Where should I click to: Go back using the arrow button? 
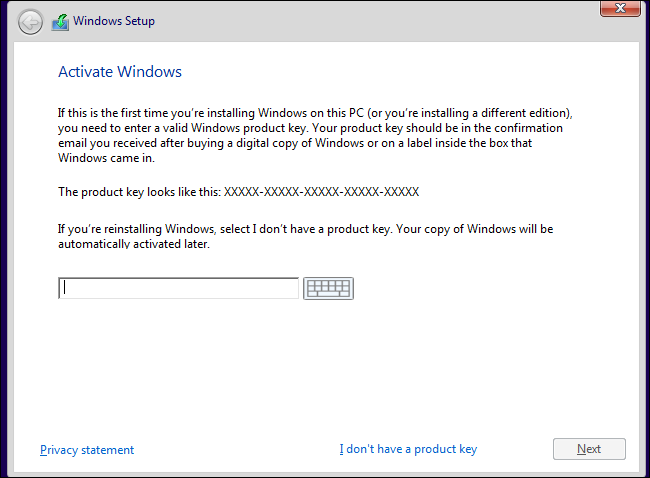pyautogui.click(x=31, y=21)
